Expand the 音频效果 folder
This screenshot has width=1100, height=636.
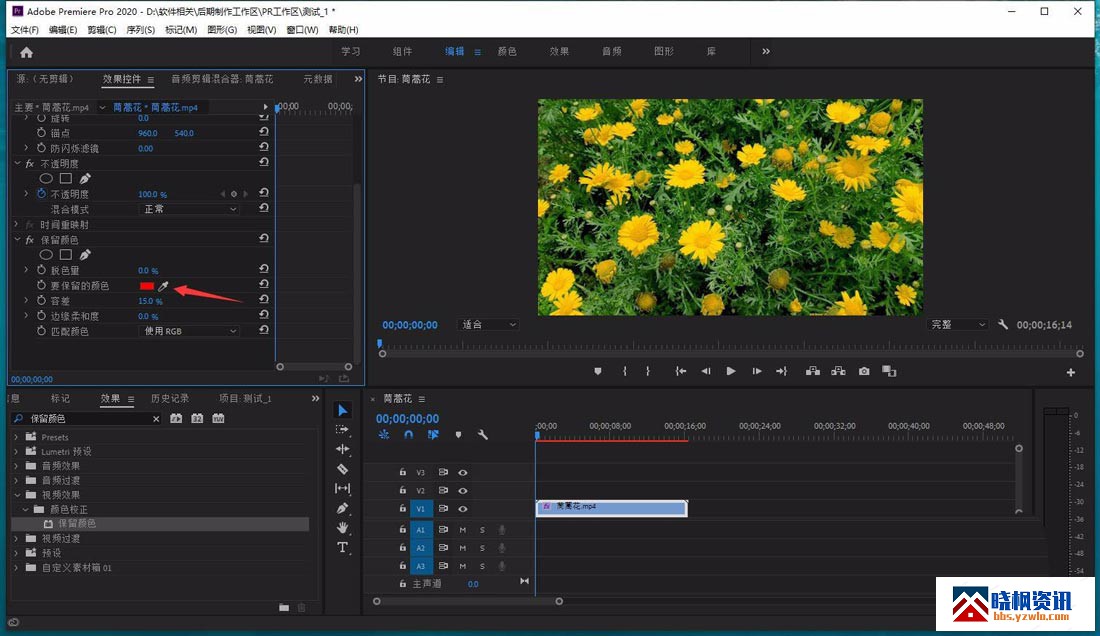(17, 466)
